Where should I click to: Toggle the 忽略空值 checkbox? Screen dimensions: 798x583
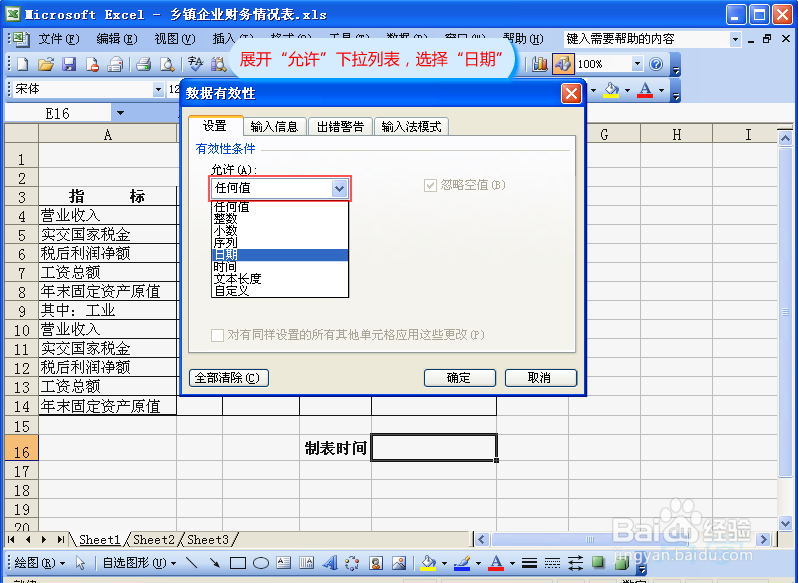point(431,185)
